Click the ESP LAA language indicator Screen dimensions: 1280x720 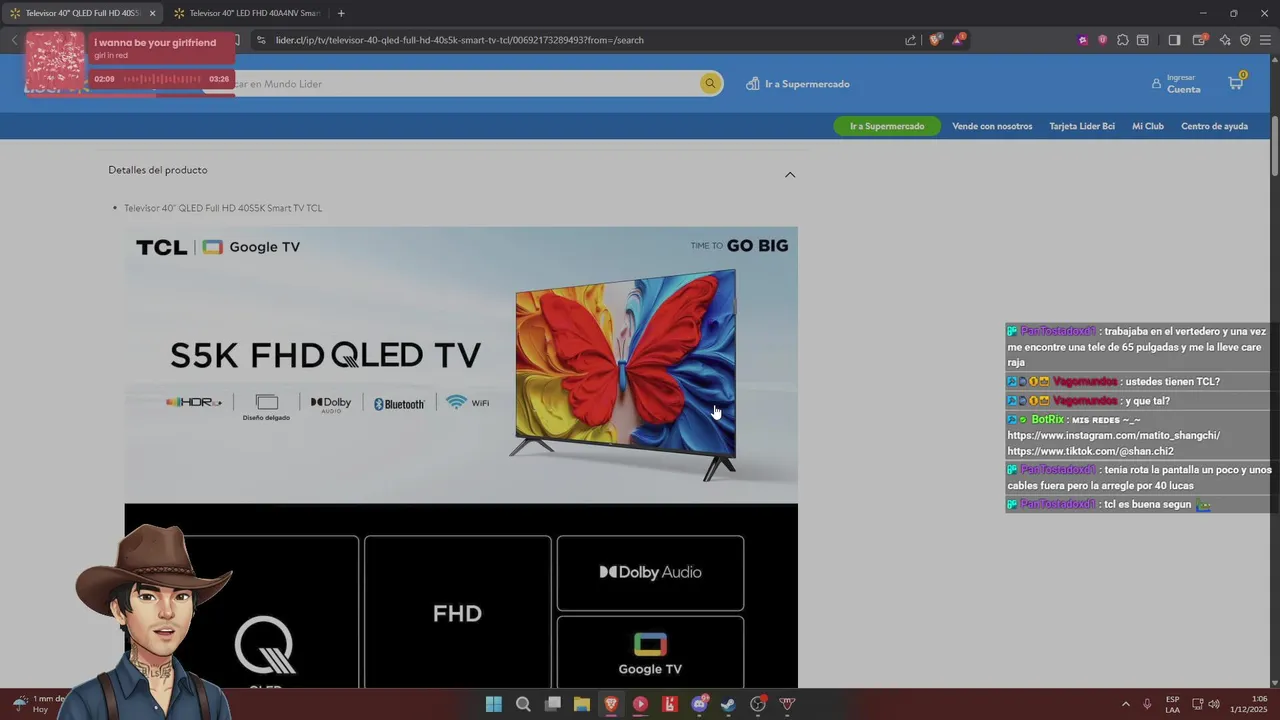tap(1172, 704)
